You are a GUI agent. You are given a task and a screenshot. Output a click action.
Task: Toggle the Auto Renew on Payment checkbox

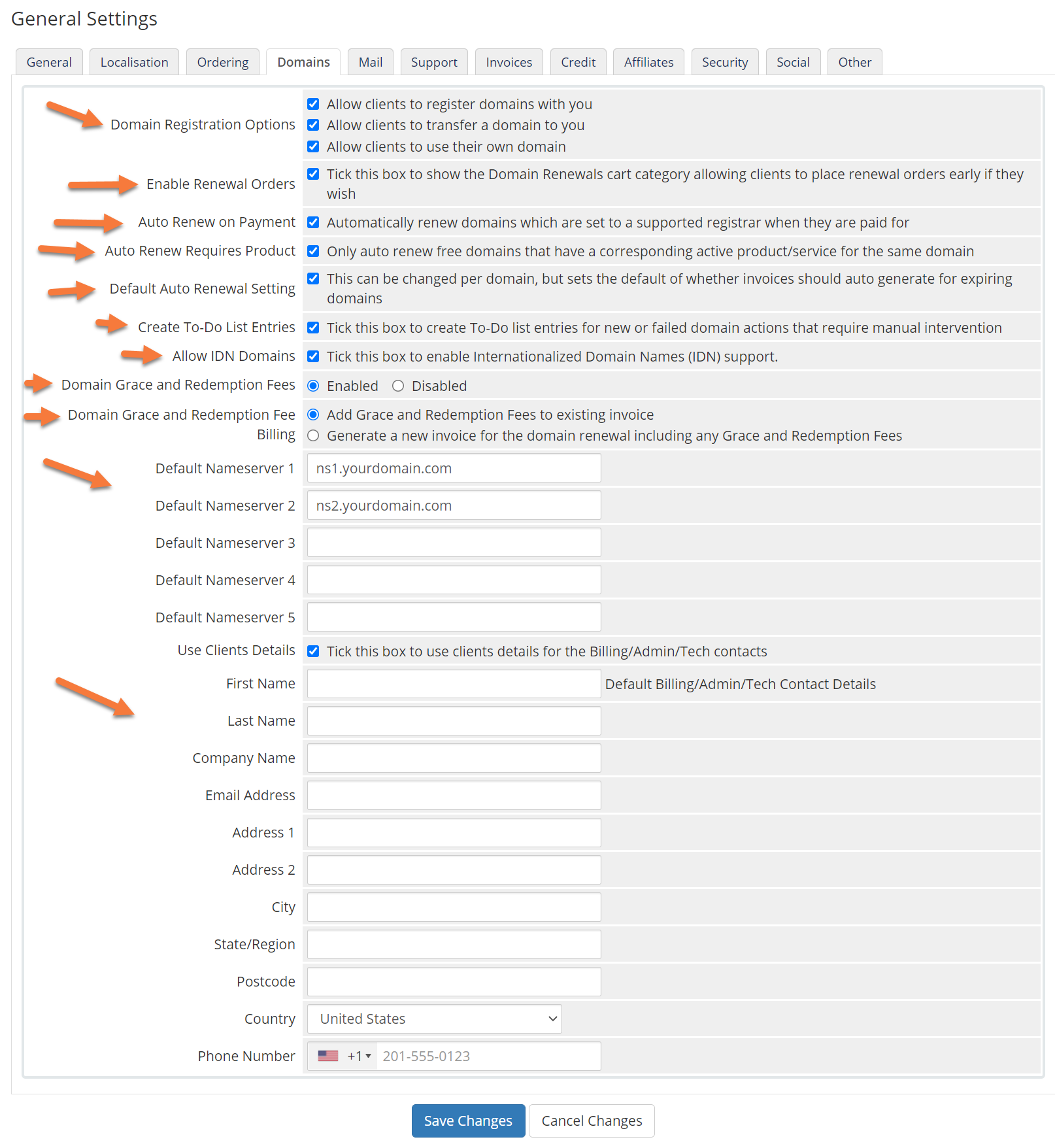(313, 222)
